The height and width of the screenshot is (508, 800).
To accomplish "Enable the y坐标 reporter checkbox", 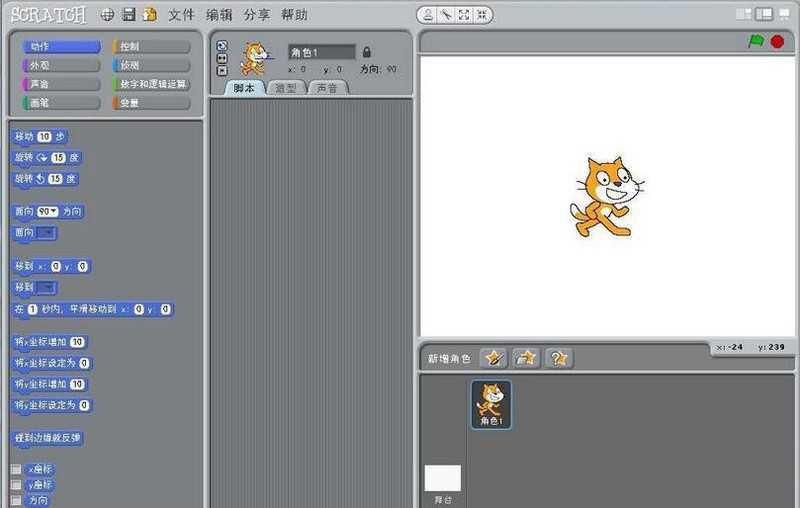I will [x=16, y=484].
